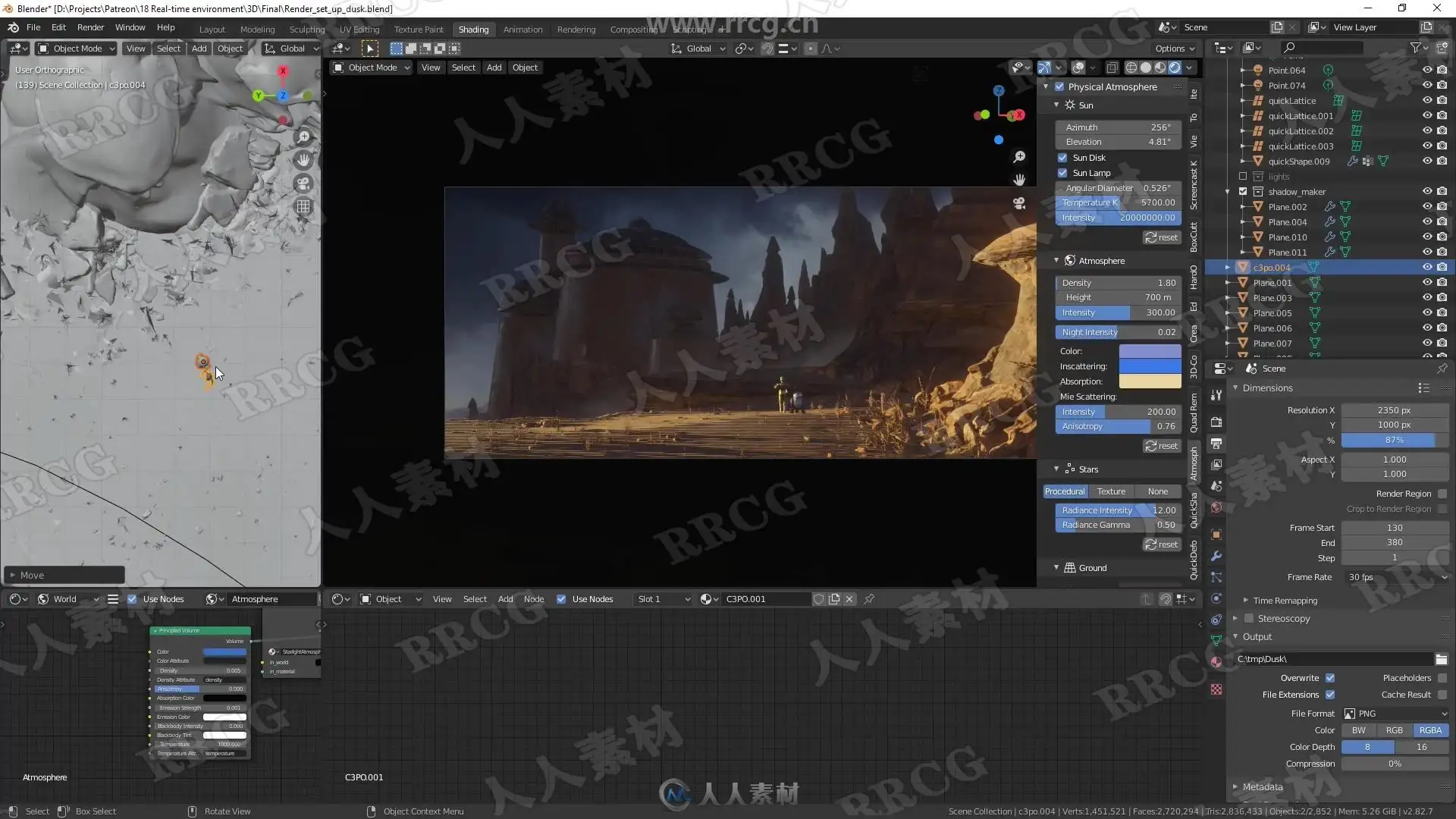The image size is (1456, 819).
Task: Click reset button under the Sun settings
Action: point(1161,237)
